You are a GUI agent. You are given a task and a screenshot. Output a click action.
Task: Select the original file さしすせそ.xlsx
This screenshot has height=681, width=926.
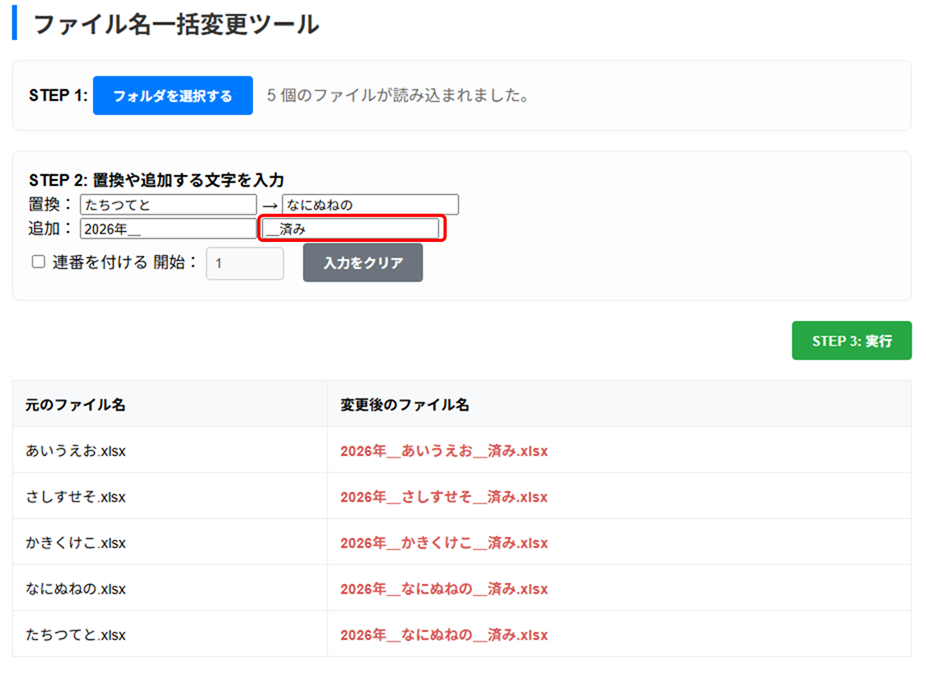pyautogui.click(x=76, y=497)
